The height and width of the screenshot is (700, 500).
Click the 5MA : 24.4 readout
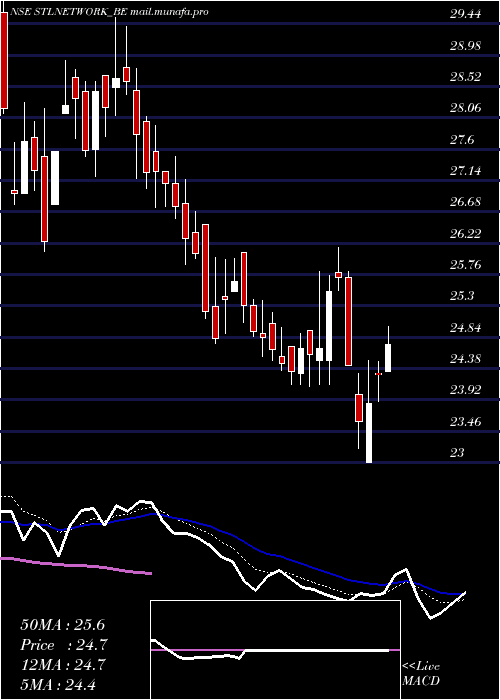coord(58,685)
